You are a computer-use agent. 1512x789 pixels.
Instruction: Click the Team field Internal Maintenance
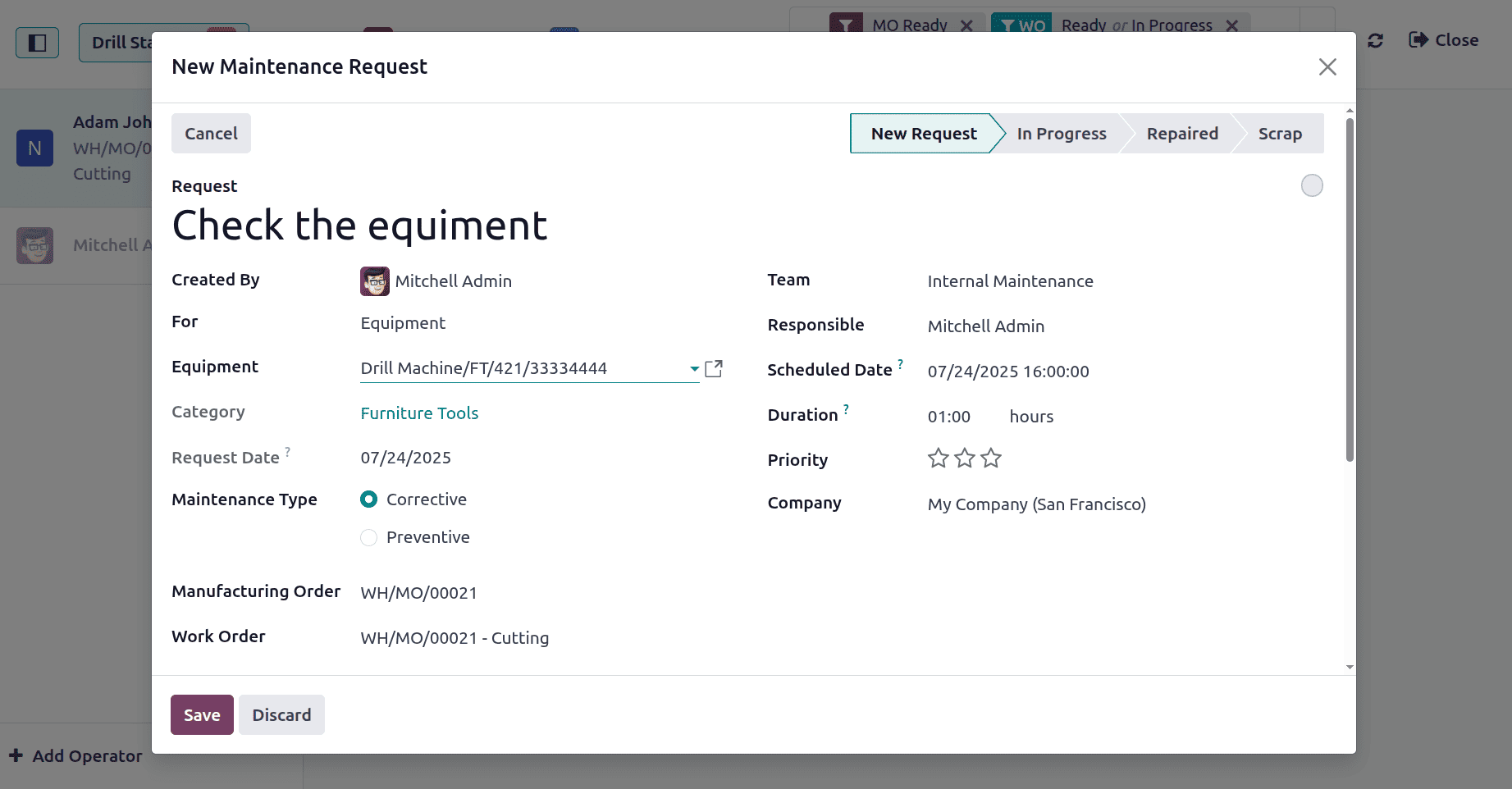[x=1010, y=281]
